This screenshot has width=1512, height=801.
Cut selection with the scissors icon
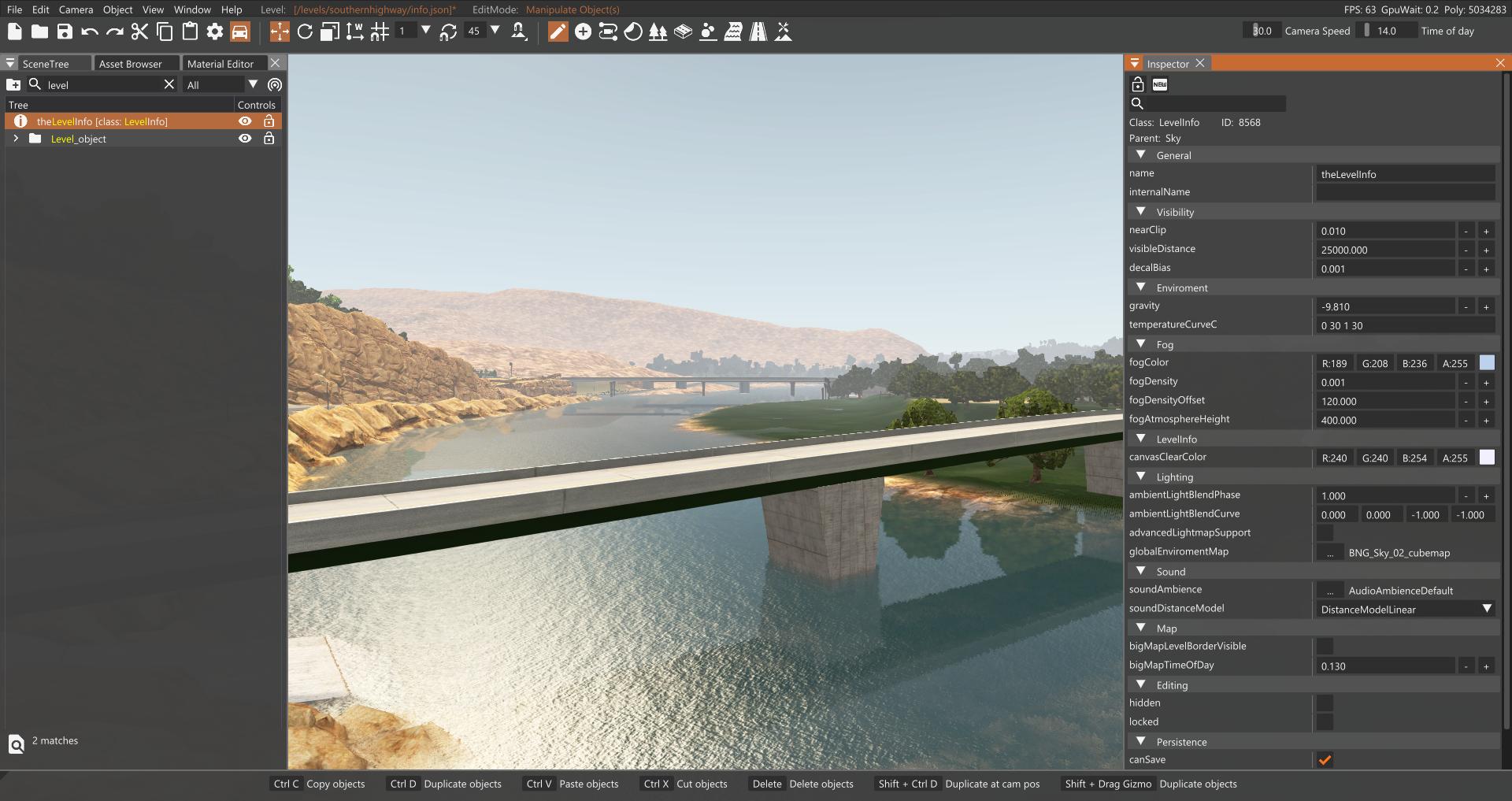coord(139,32)
